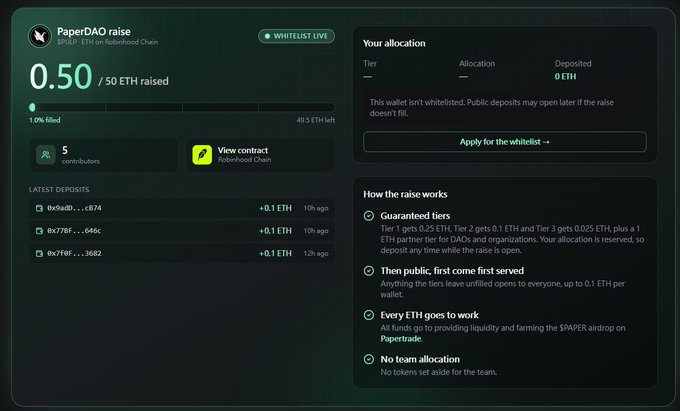Click the WHITELIST LIVE status badge
The image size is (680, 411).
click(x=297, y=36)
